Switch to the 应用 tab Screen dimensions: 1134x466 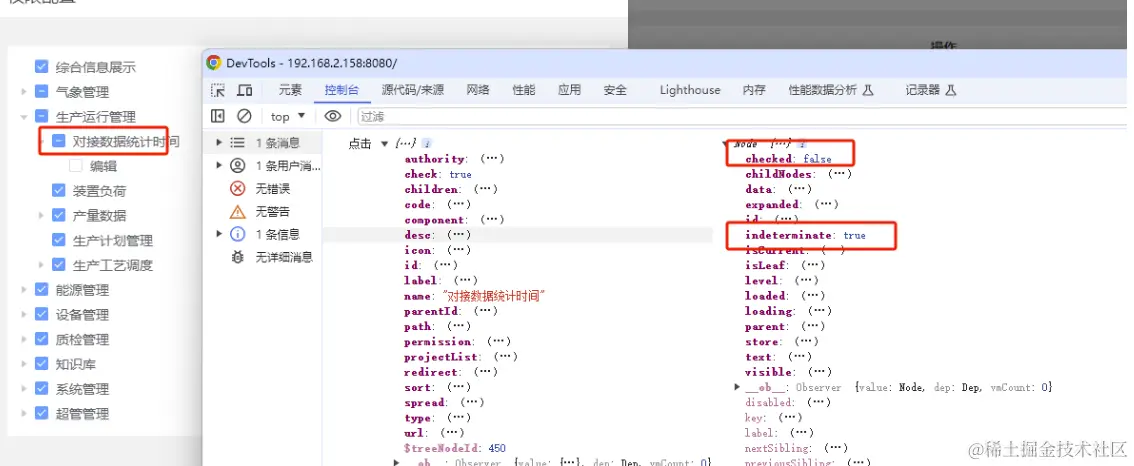tap(569, 90)
